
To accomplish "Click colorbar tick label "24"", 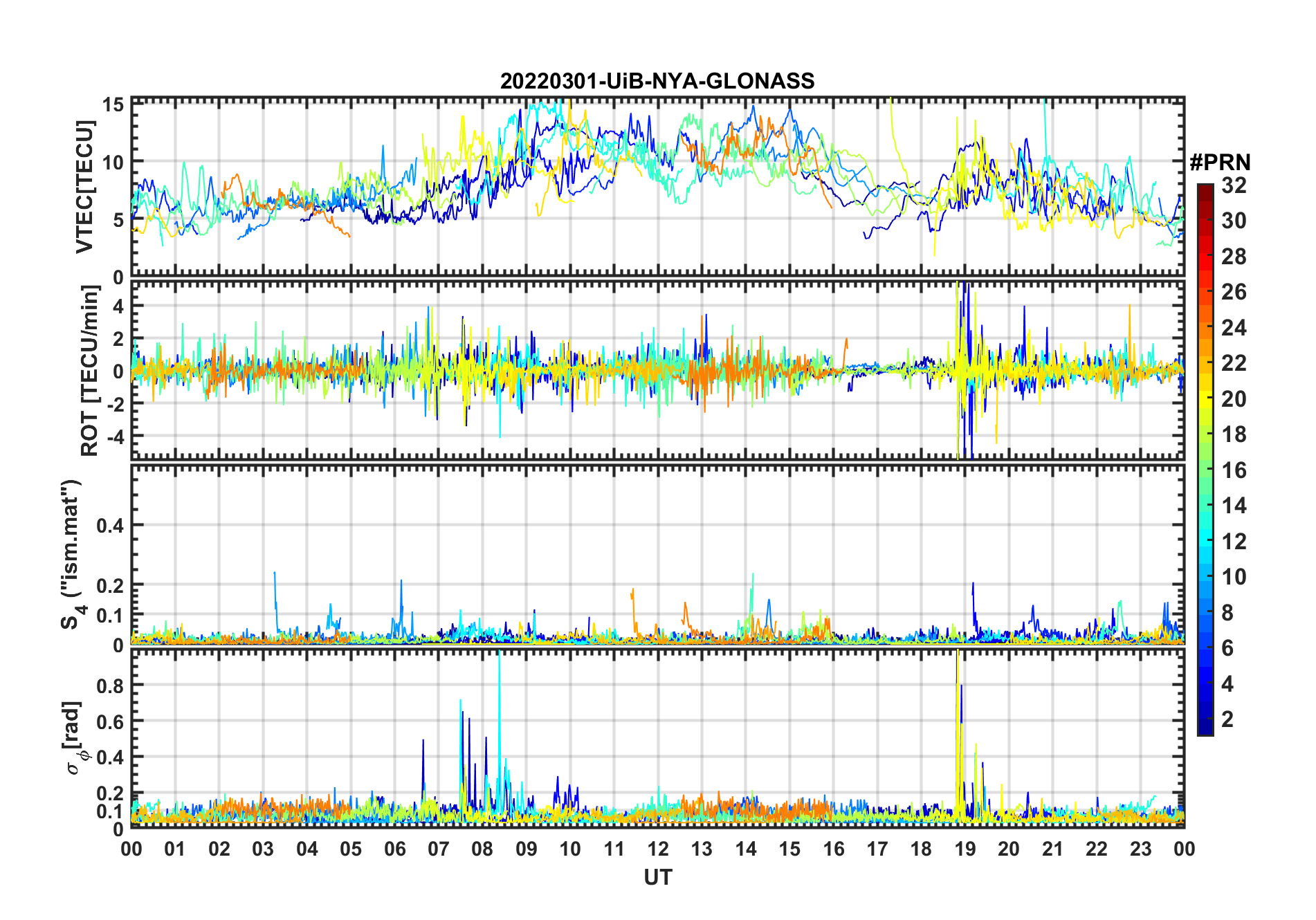I will (x=1234, y=328).
